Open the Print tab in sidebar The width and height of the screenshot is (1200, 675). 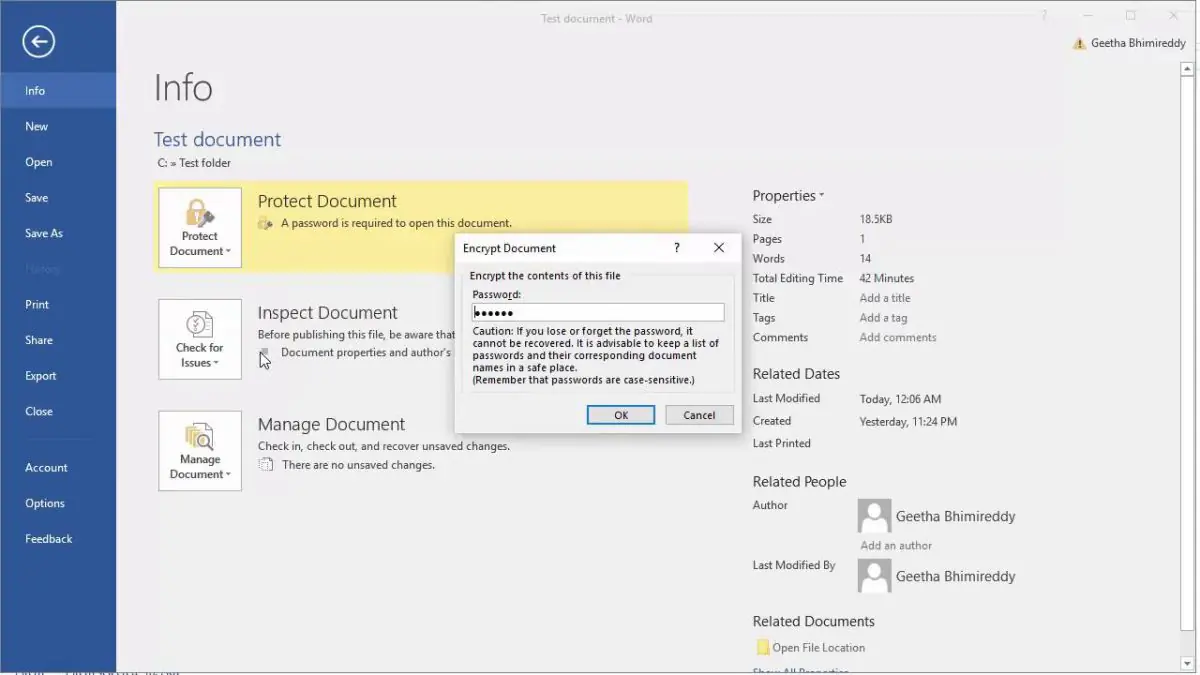37,305
